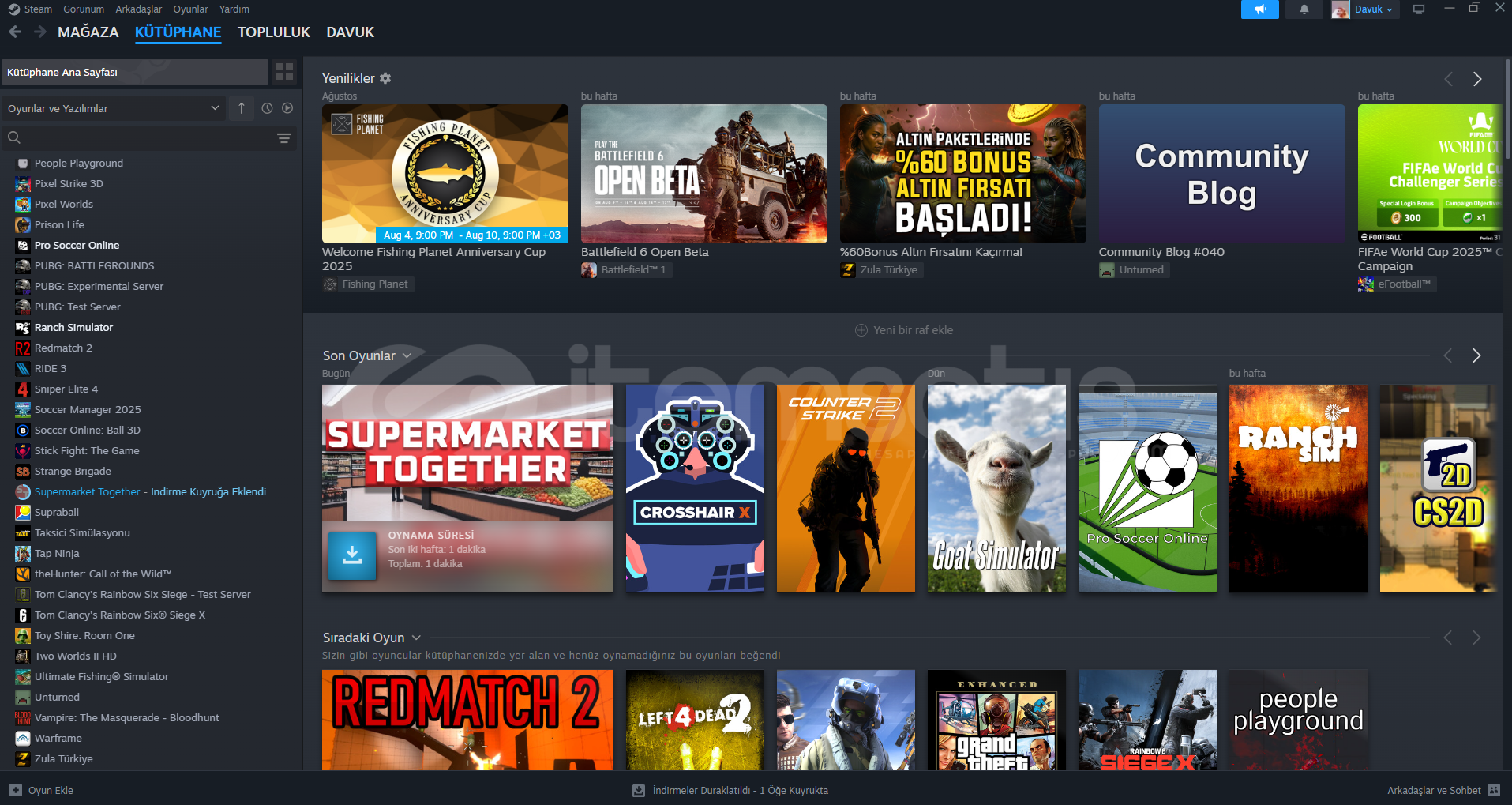Click Warframe sidebar icon
This screenshot has width=1512, height=805.
[23, 738]
